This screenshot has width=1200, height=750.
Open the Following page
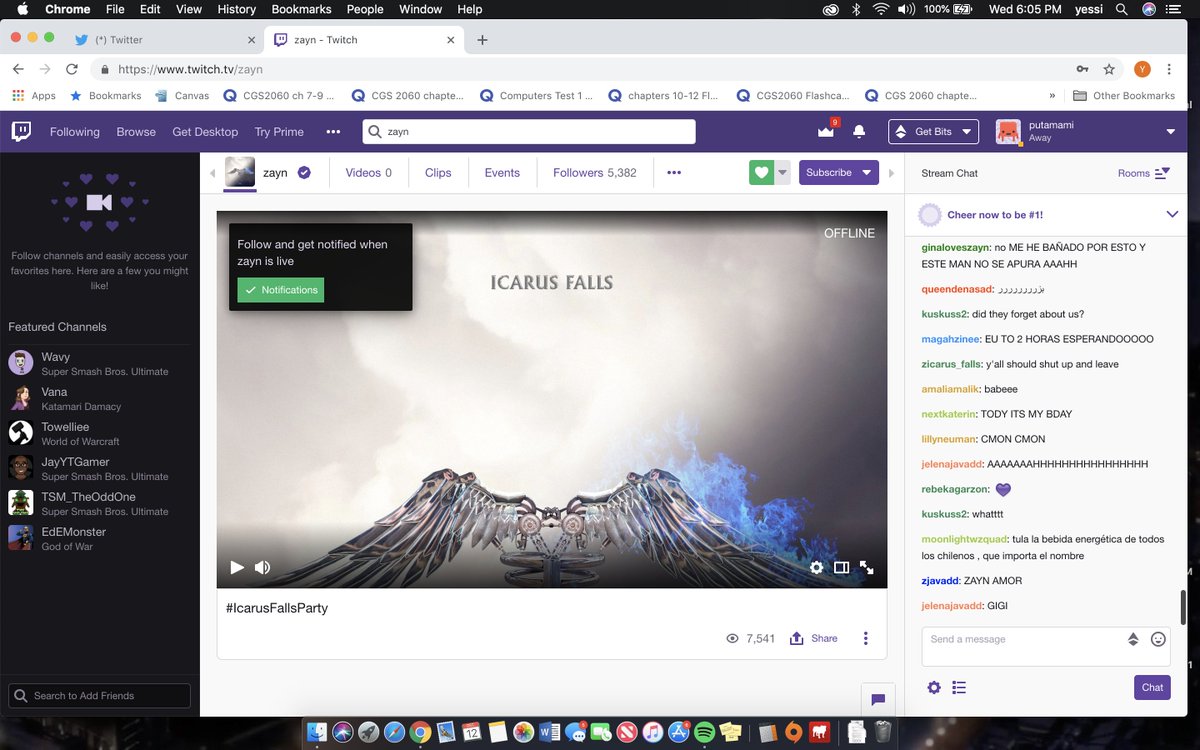pyautogui.click(x=75, y=131)
